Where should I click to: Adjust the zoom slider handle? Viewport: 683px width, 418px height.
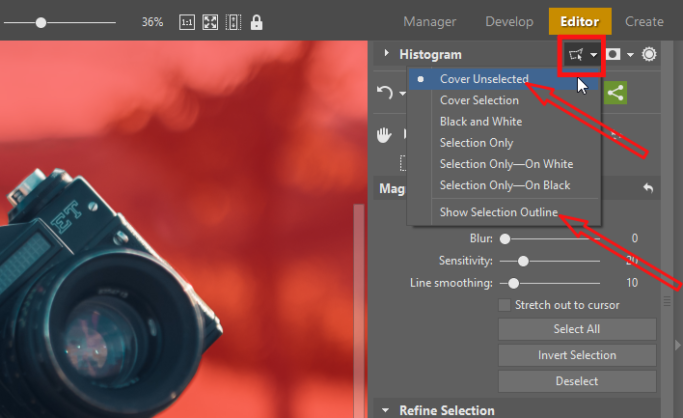click(x=41, y=23)
